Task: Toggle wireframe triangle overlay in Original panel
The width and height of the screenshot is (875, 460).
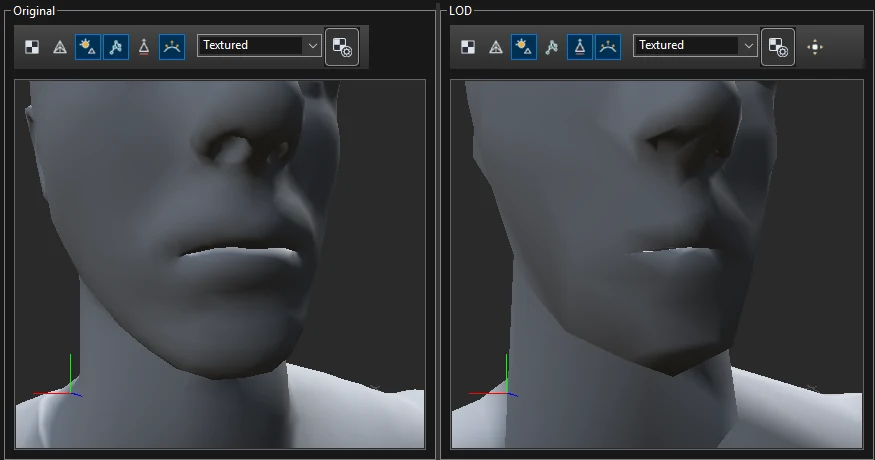Action: click(60, 47)
